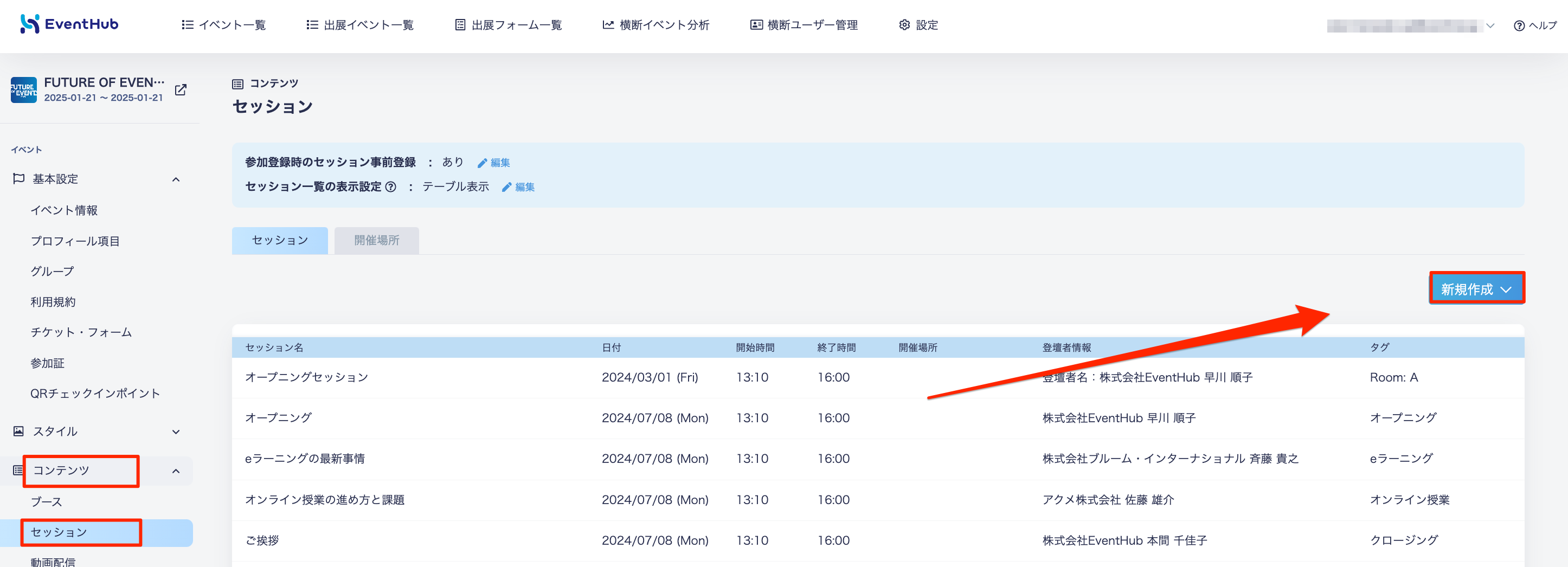Click the コンテンツ breadcrumb icon above セッション
This screenshot has height=567, width=1568.
[x=238, y=84]
